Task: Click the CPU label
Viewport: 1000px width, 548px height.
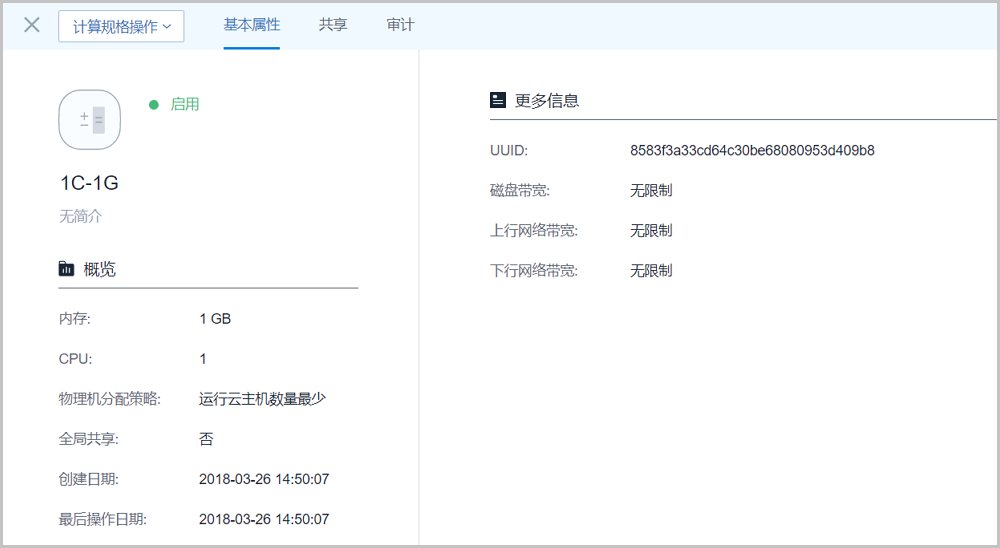Action: [x=75, y=359]
